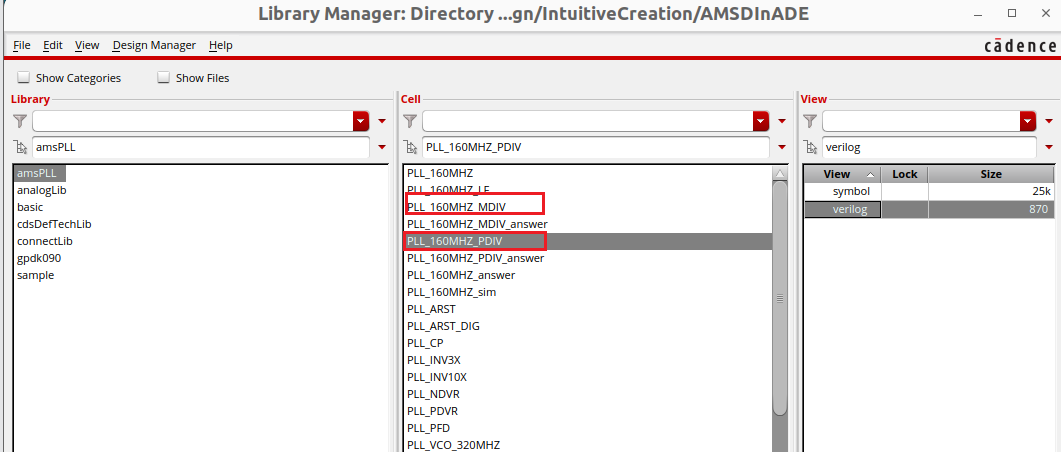Click the Cell panel filter funnel icon

410,121
